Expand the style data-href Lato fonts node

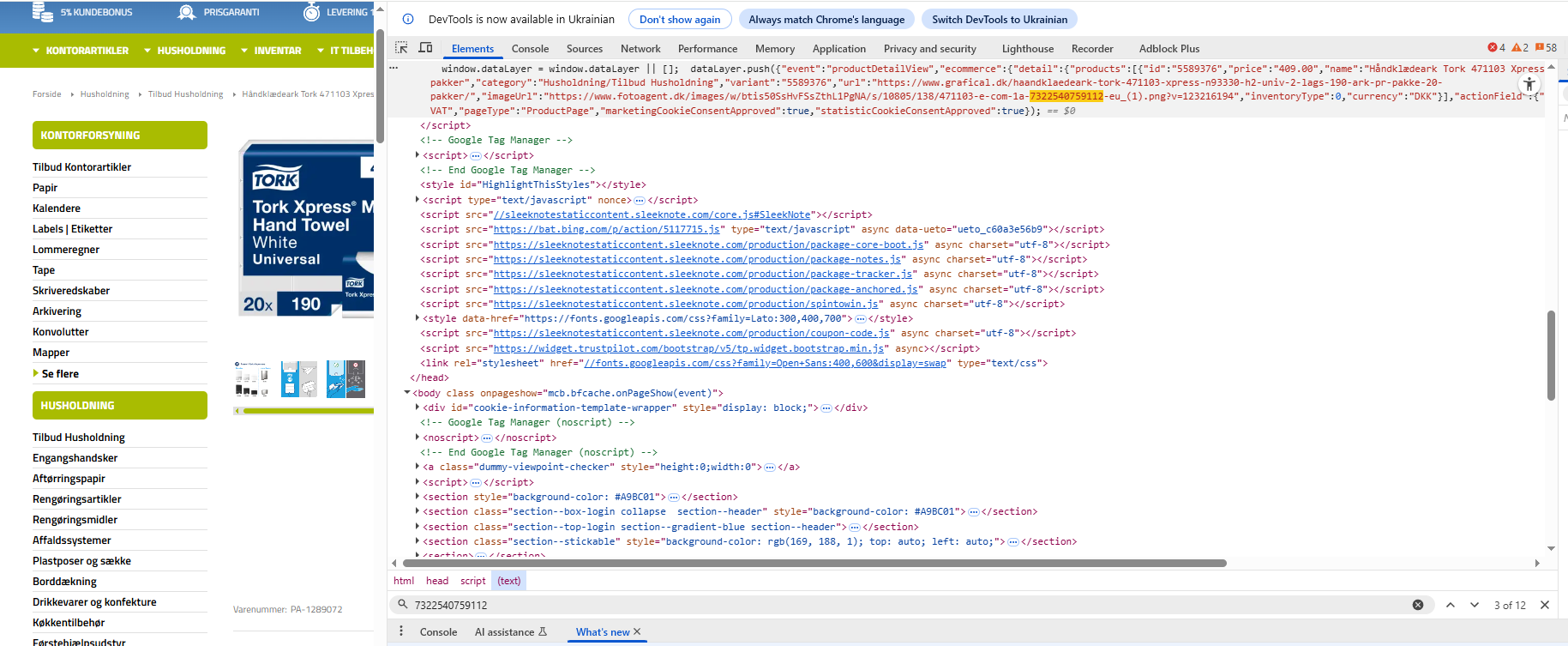[x=418, y=318]
